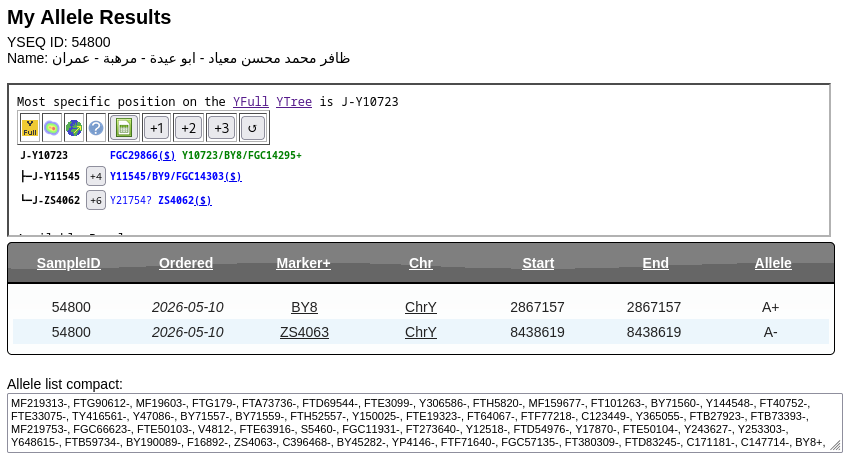The width and height of the screenshot is (851, 463).
Task: Click the A- allele cell
Action: pyautogui.click(x=770, y=332)
